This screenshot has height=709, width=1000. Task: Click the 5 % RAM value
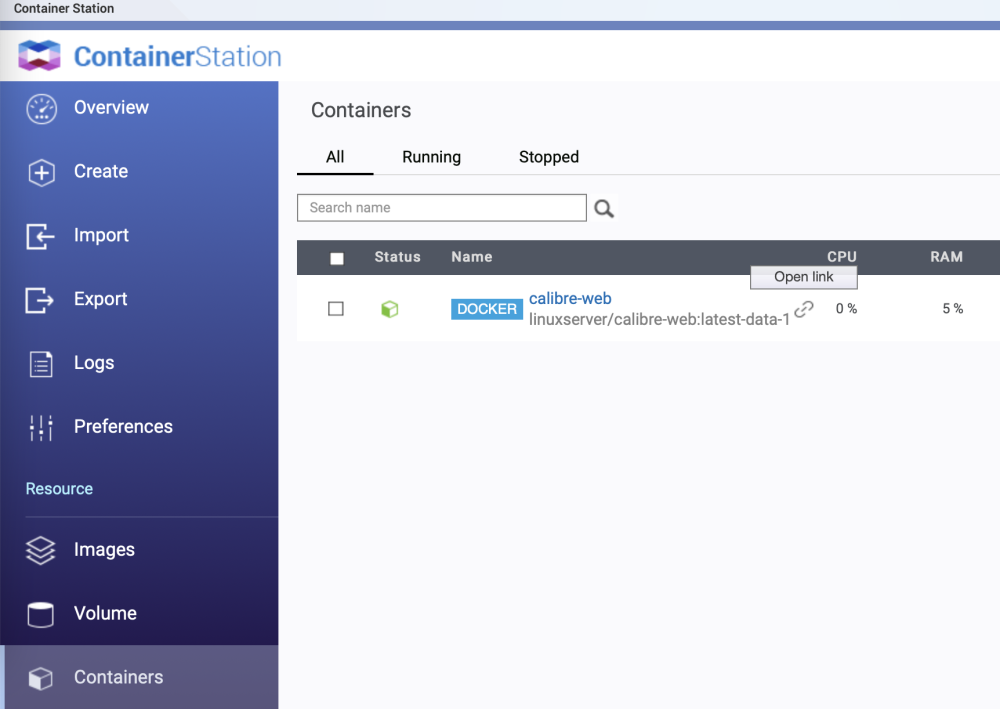(953, 309)
